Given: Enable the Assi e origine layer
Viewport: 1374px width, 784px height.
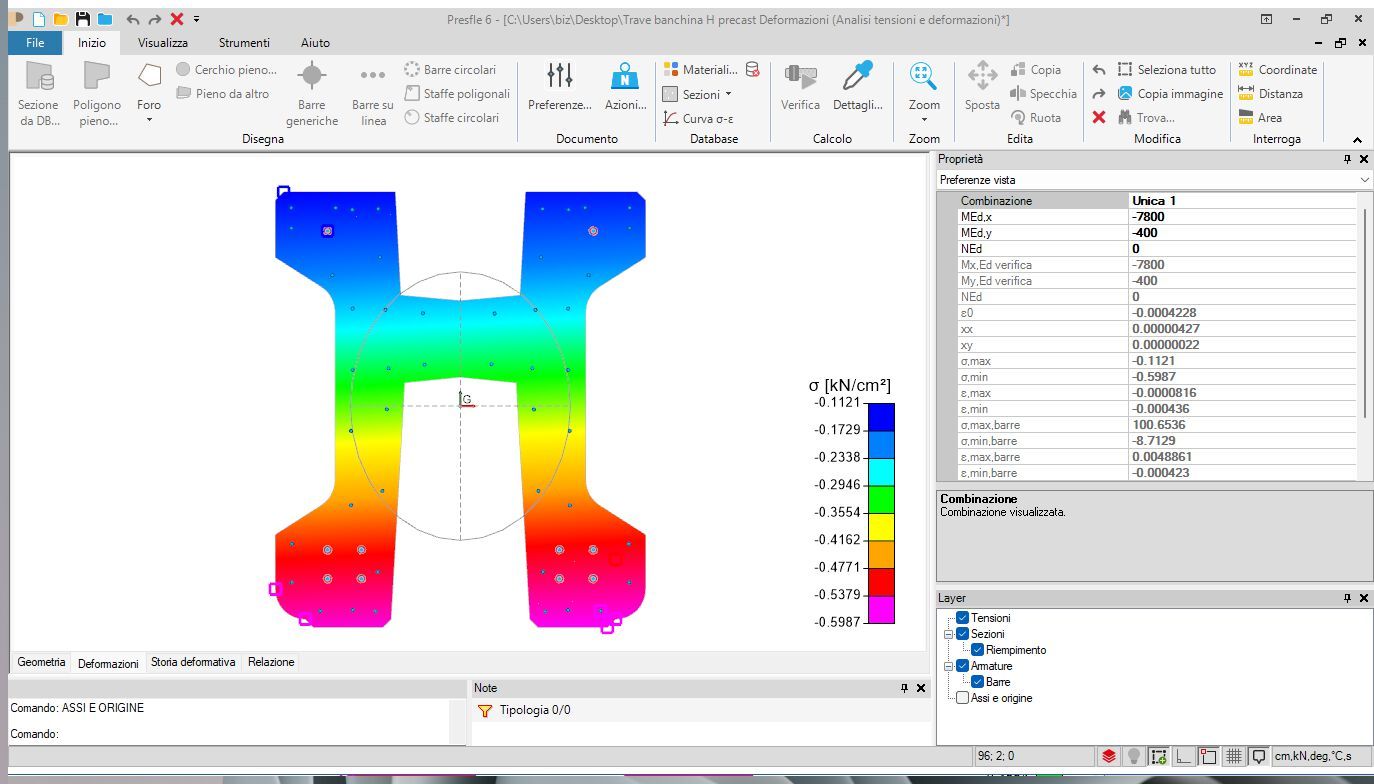Looking at the screenshot, I should [963, 698].
